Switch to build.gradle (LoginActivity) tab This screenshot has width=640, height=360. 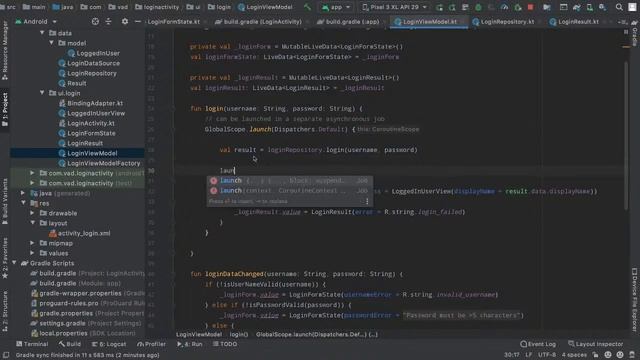(259, 22)
